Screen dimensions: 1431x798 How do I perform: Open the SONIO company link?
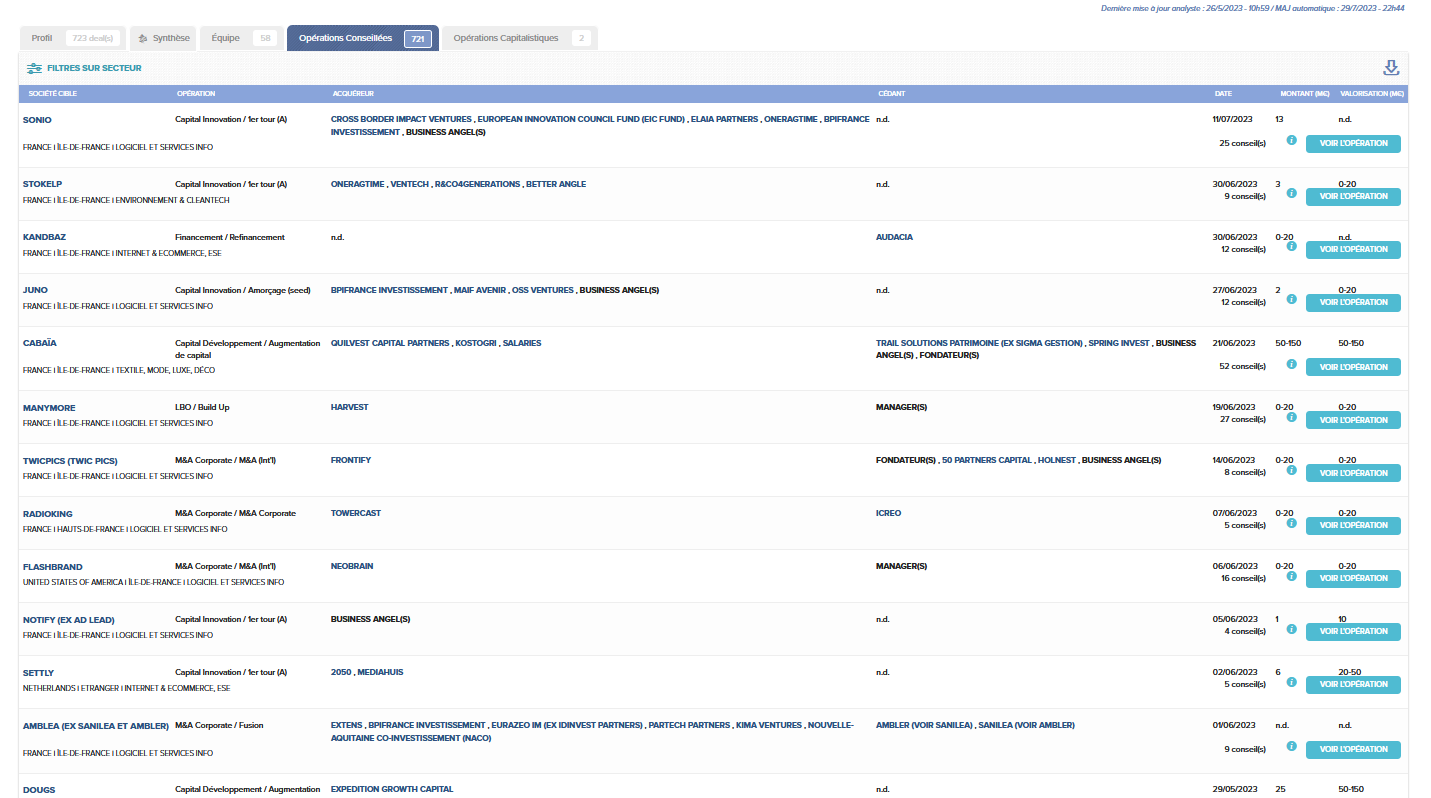click(x=37, y=120)
